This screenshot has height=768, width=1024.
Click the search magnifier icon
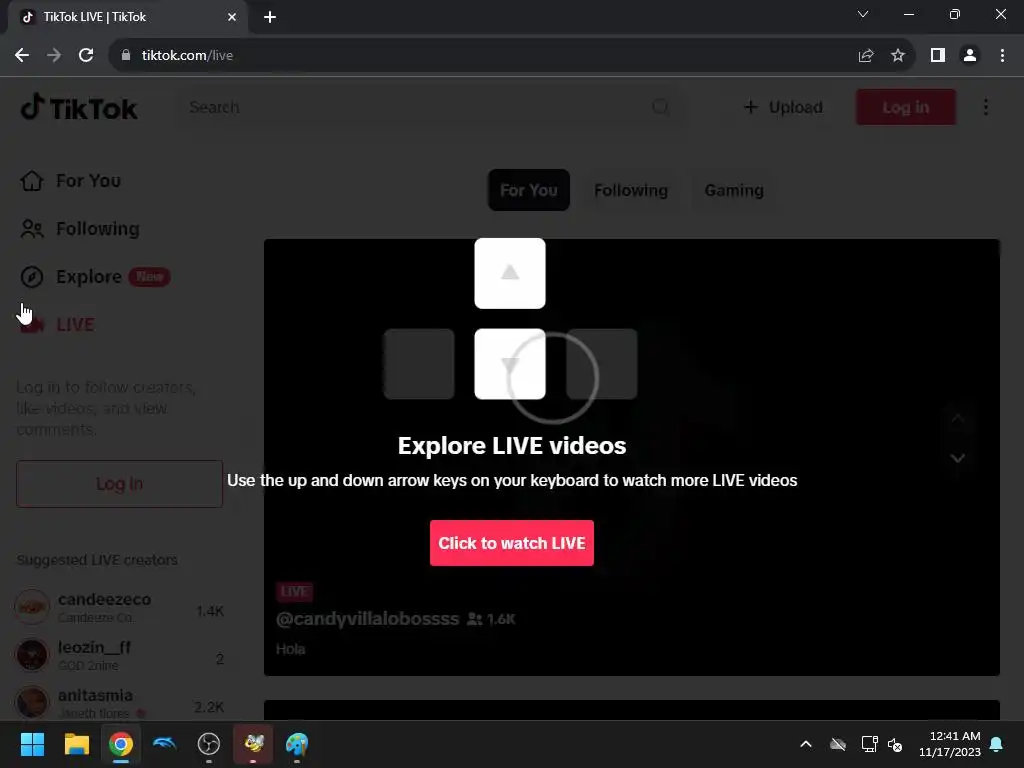click(x=660, y=107)
